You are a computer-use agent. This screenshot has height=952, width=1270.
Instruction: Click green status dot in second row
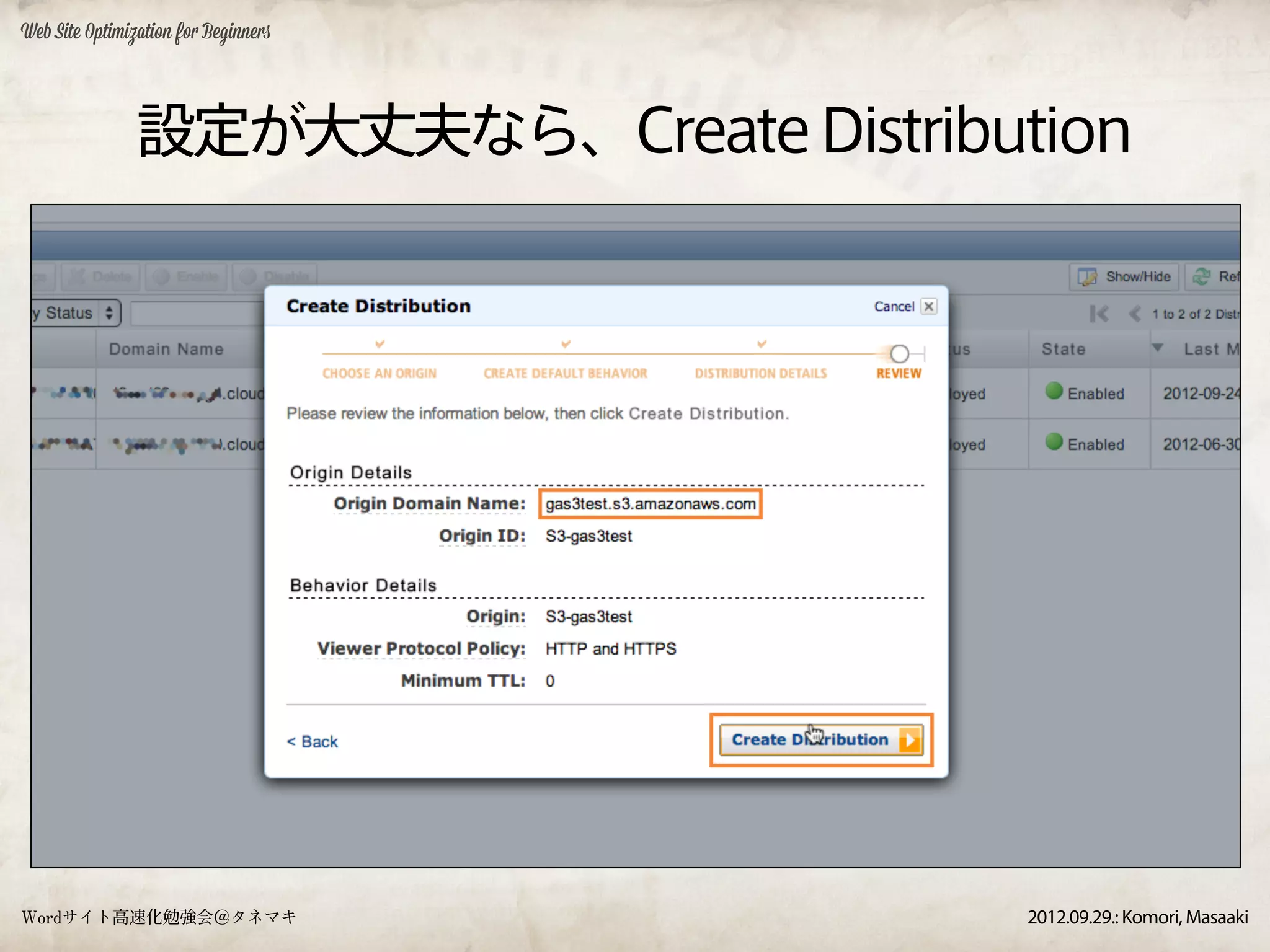(1054, 442)
